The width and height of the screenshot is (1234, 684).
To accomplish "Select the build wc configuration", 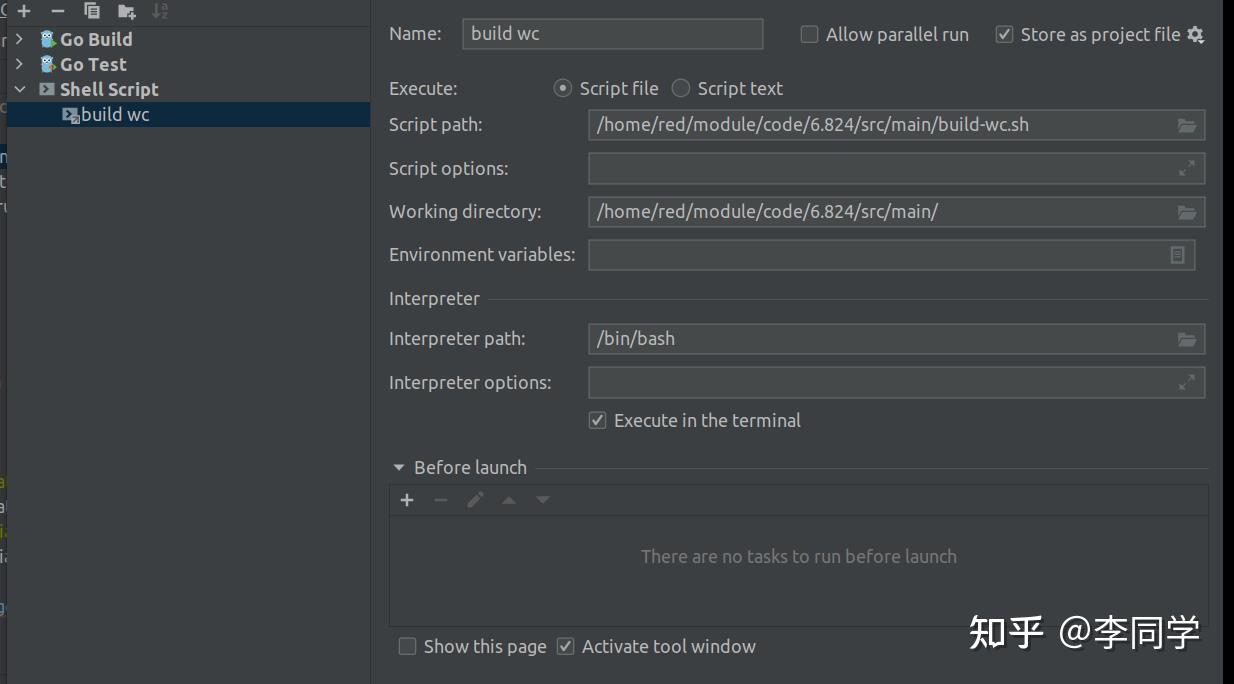I will coord(115,115).
